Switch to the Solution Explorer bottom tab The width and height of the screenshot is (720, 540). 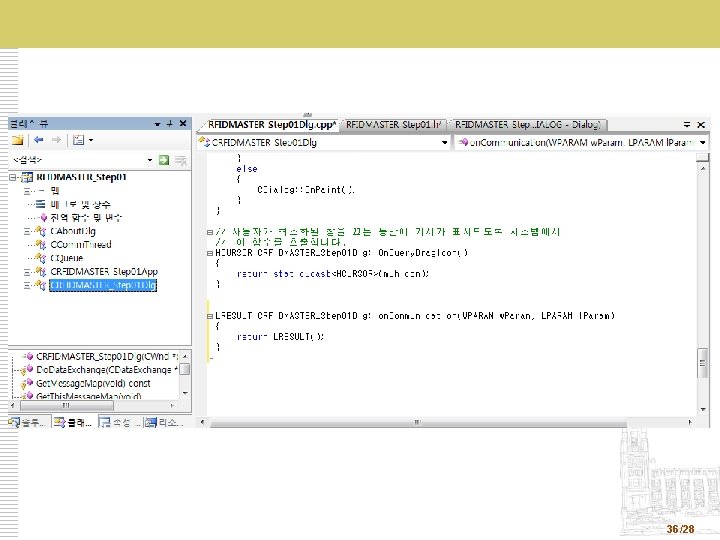[x=28, y=422]
